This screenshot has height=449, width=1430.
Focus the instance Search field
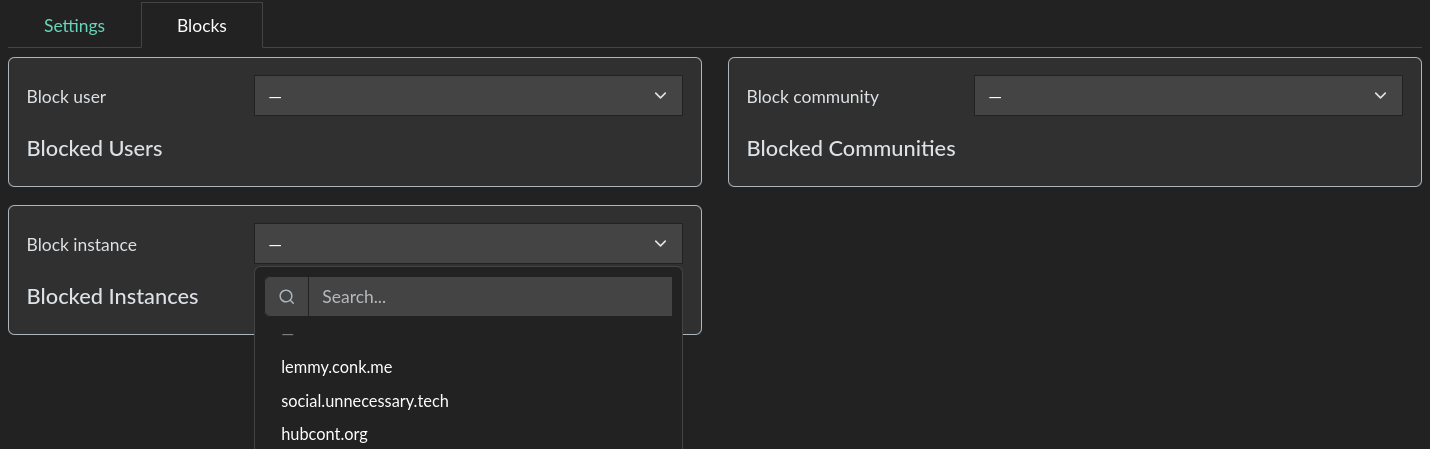click(490, 297)
